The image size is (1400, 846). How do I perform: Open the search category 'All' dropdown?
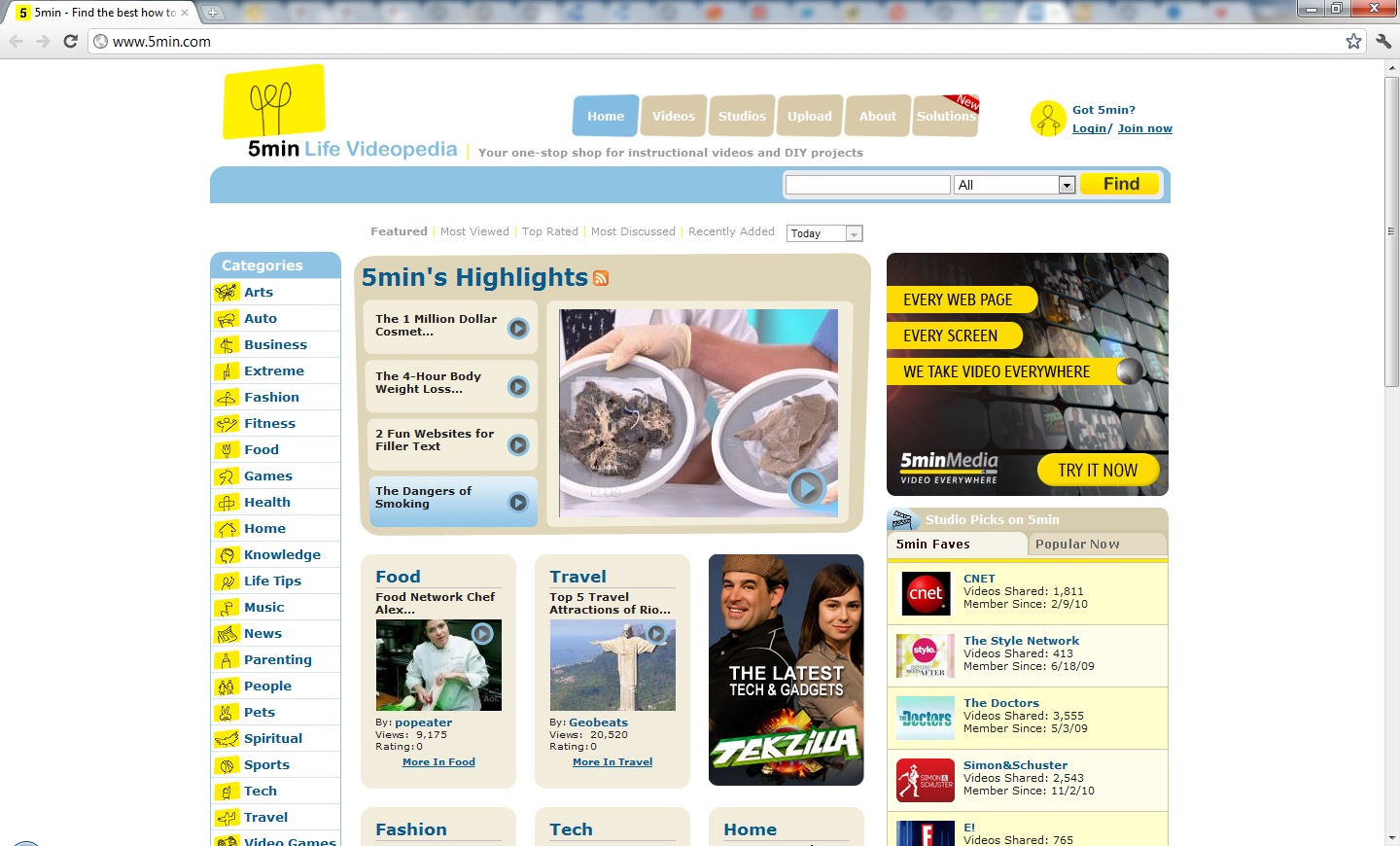point(1015,185)
